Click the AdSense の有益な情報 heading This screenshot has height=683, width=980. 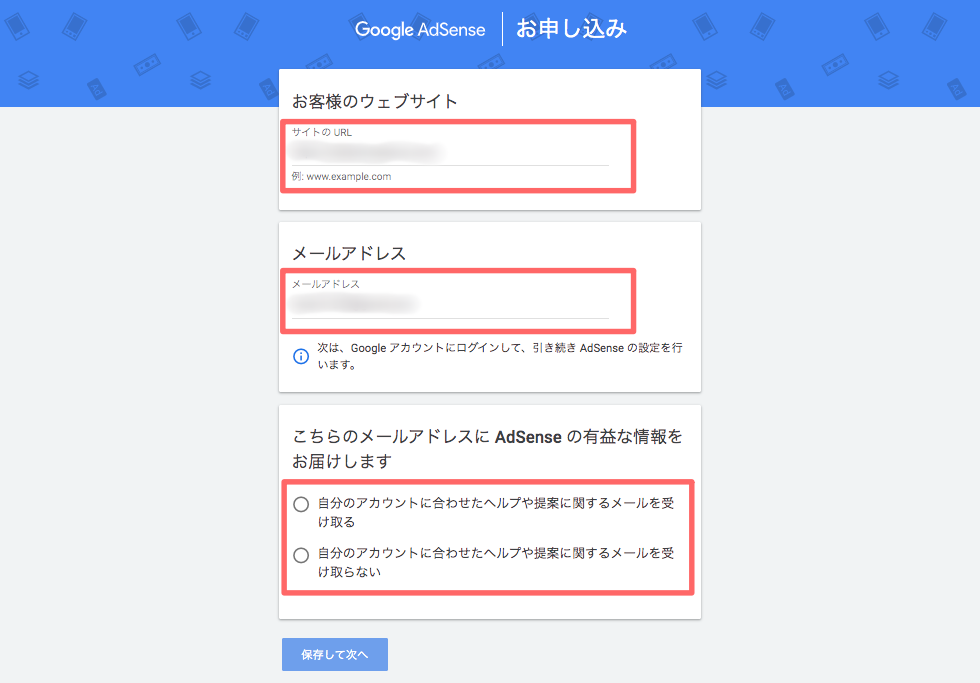(x=488, y=449)
